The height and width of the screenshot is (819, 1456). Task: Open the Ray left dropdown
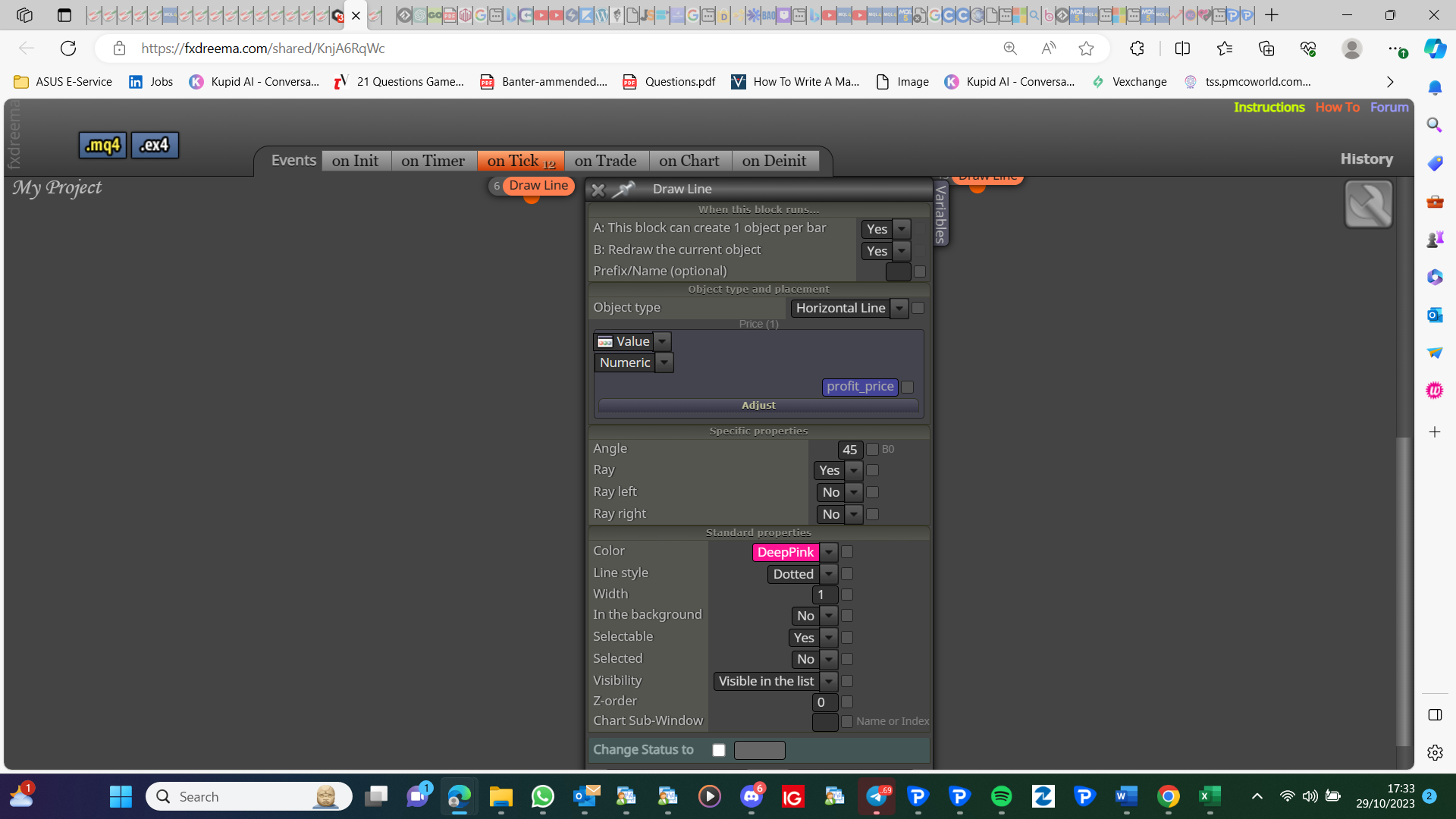point(854,492)
